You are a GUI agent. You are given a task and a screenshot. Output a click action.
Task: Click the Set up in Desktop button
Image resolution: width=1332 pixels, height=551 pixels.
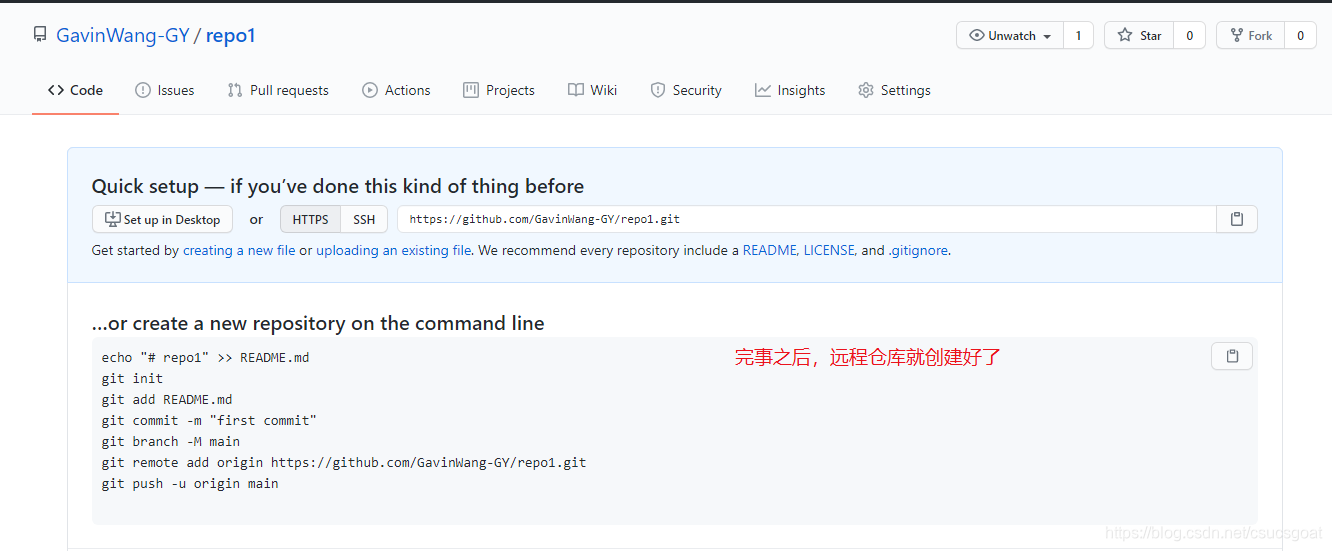[162, 219]
